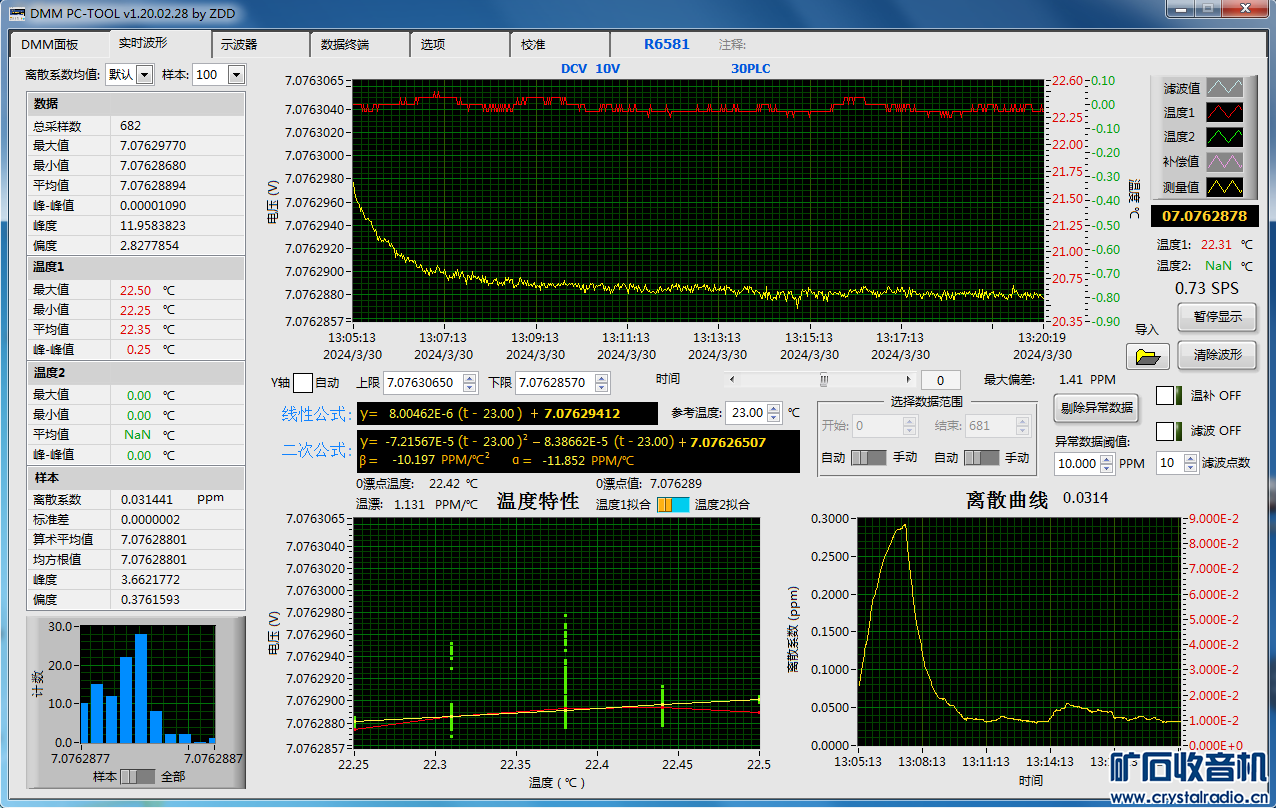This screenshot has height=810, width=1276.
Task: Enable the 滤波 filter checkbox
Action: [1165, 431]
